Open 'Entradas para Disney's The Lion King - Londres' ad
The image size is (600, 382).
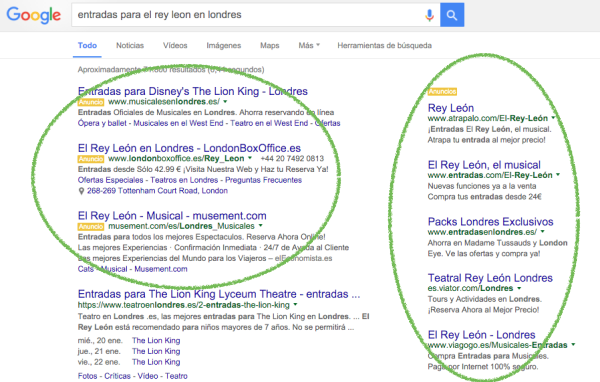193,91
